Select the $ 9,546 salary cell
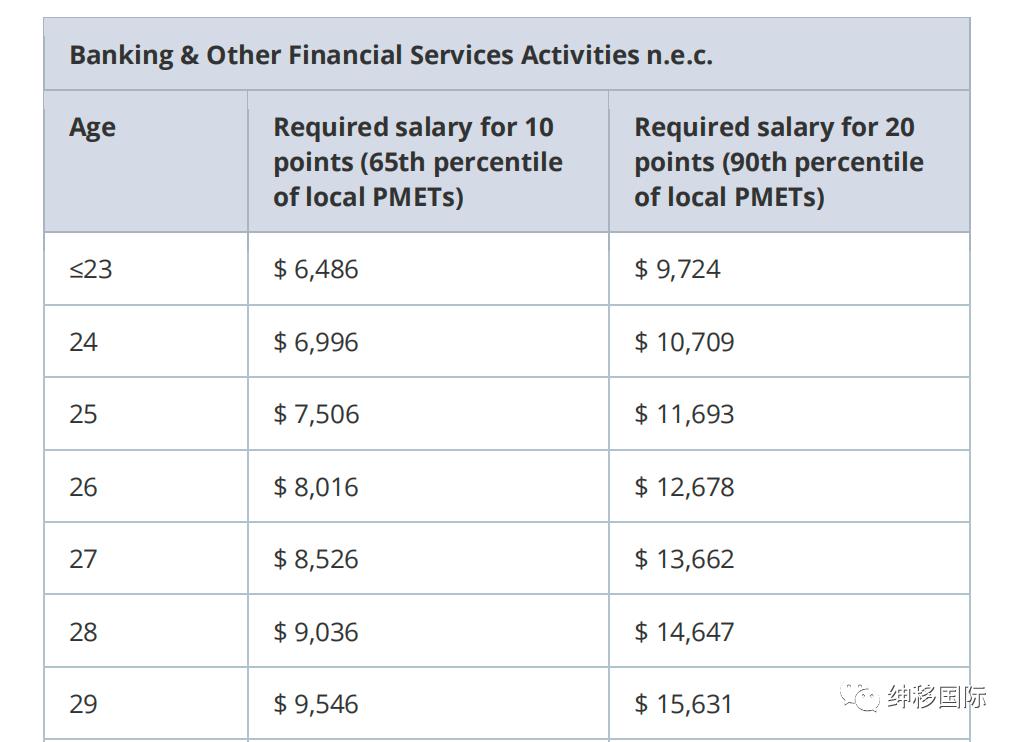This screenshot has width=1020, height=742. point(316,704)
